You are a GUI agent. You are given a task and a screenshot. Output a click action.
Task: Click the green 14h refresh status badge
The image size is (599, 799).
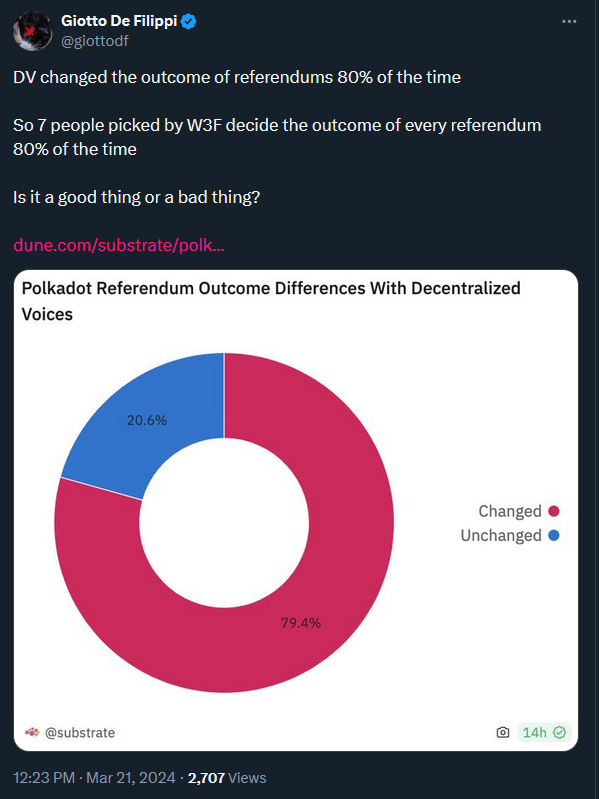pyautogui.click(x=544, y=733)
